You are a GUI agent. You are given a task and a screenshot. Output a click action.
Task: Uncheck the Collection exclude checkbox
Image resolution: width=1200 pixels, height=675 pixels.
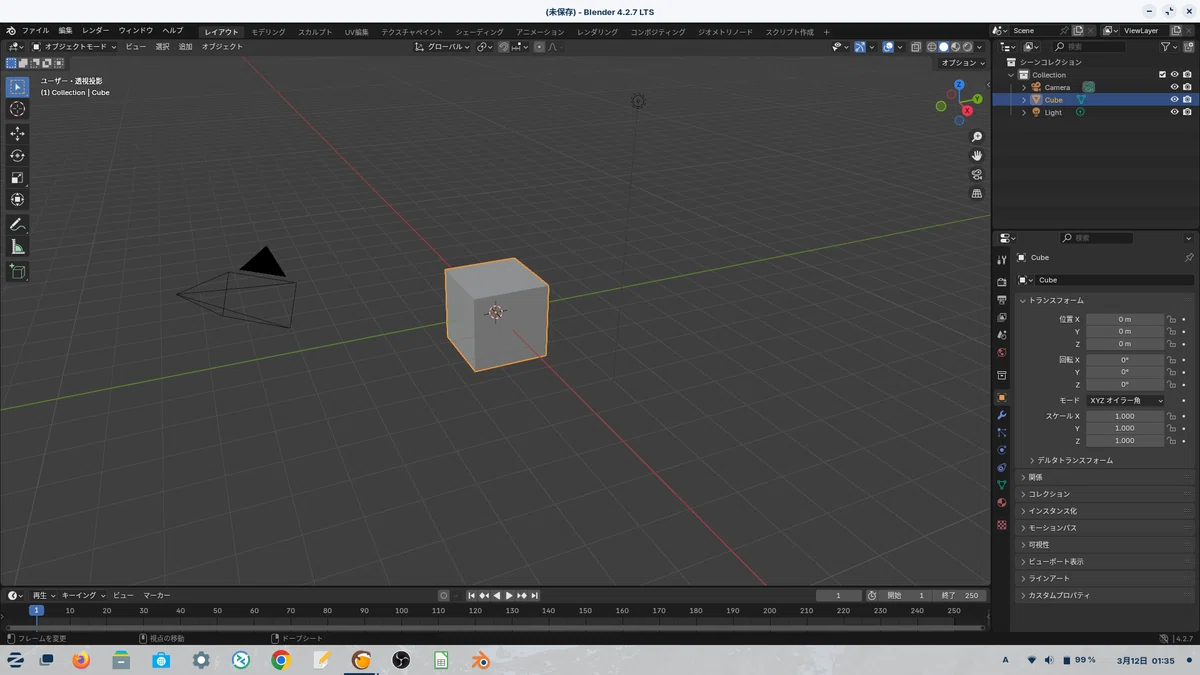coord(1162,75)
